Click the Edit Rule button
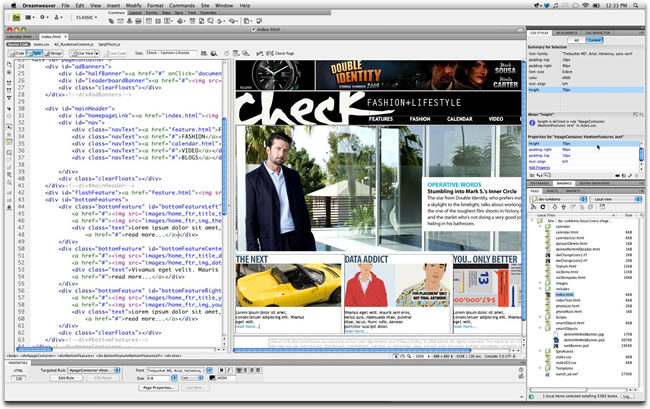650x409 pixels. [66, 378]
